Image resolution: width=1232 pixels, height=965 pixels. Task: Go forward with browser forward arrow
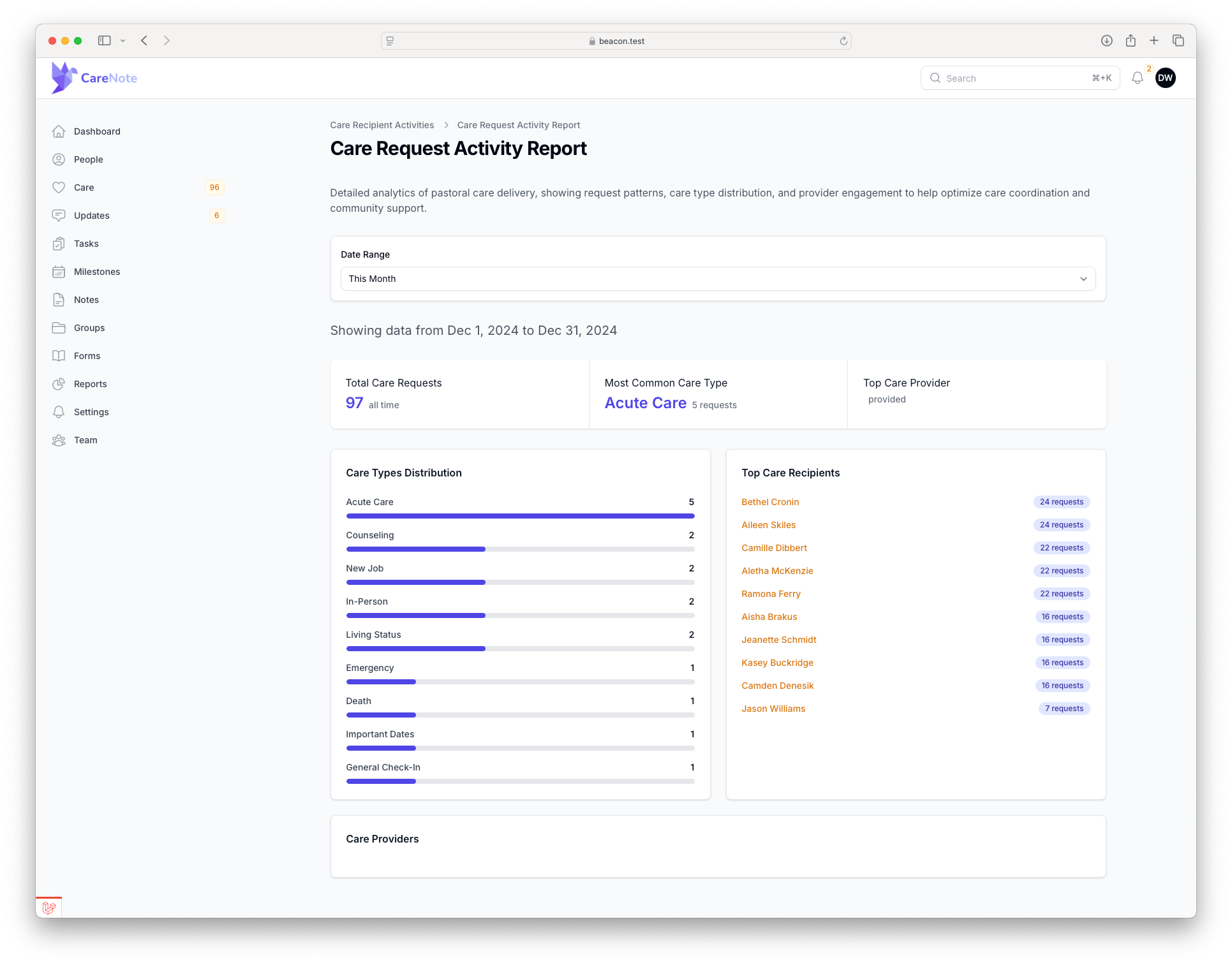click(x=167, y=41)
